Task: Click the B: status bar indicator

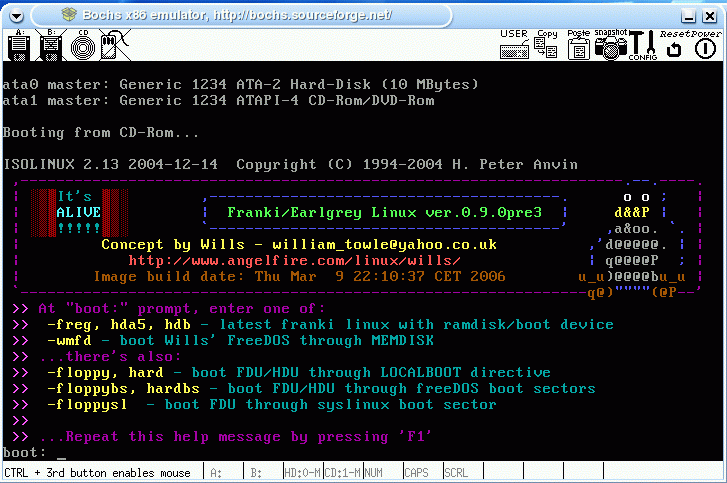Action: (x=256, y=473)
